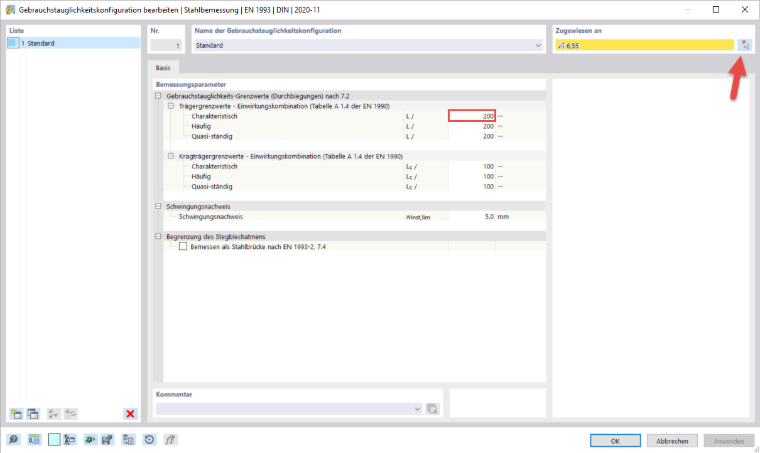This screenshot has width=760, height=453.
Task: Click the save as default icon
Action: 107,439
